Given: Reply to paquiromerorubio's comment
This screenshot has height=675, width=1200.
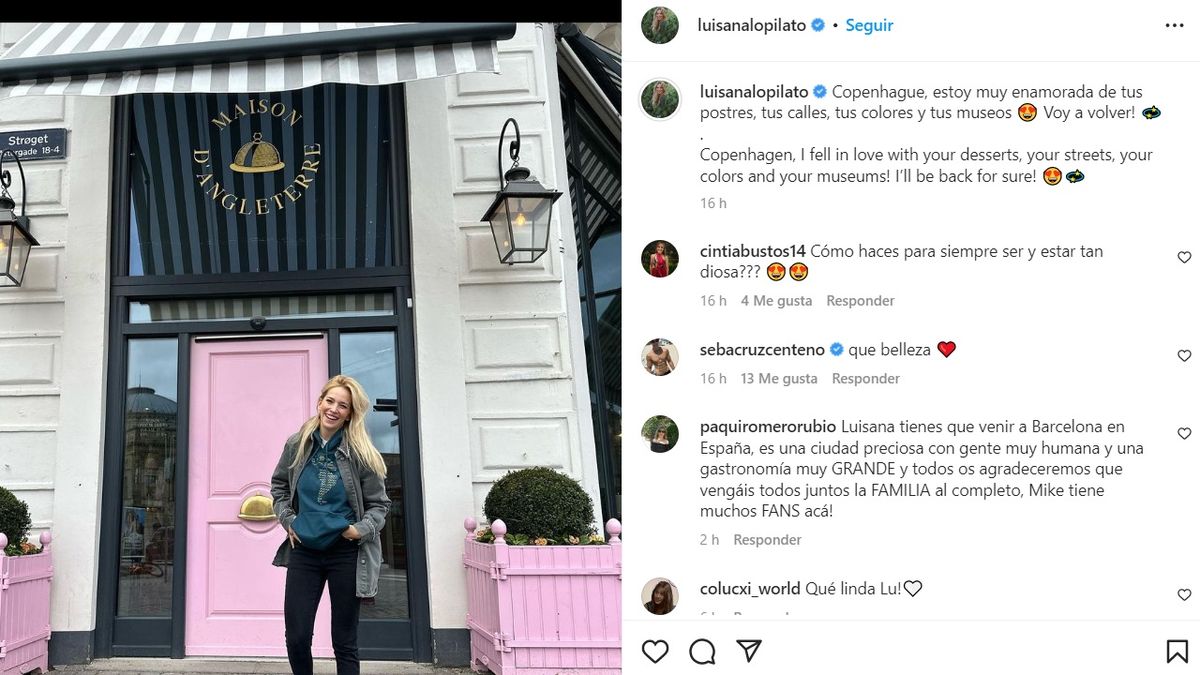Looking at the screenshot, I should coord(767,540).
